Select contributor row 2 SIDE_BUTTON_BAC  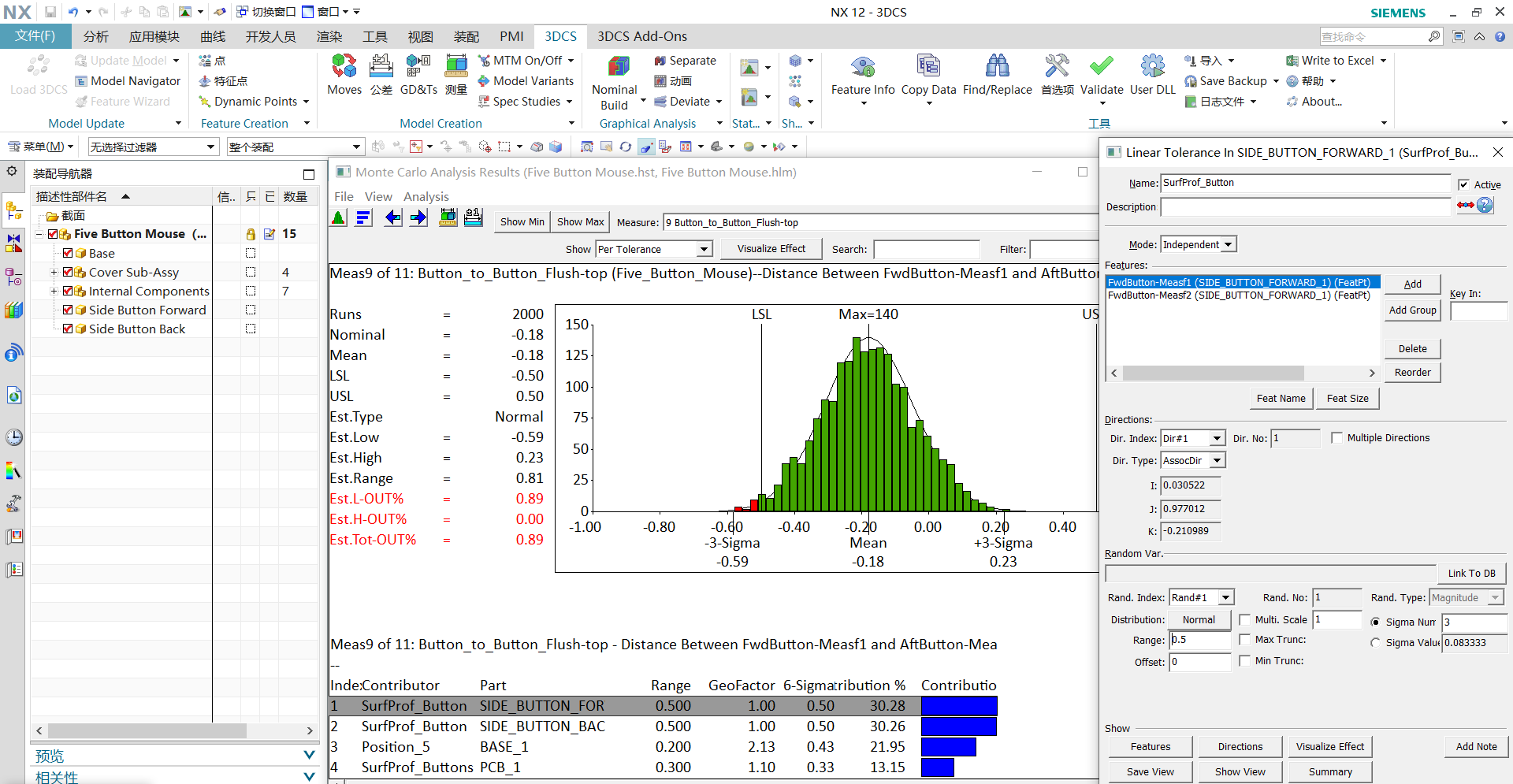(663, 726)
